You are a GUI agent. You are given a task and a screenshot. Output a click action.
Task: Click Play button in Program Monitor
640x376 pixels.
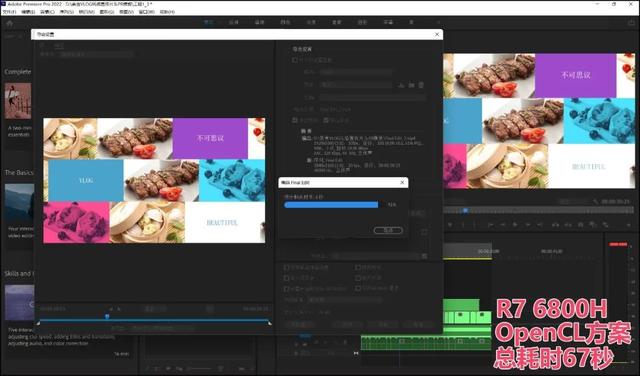coord(515,225)
